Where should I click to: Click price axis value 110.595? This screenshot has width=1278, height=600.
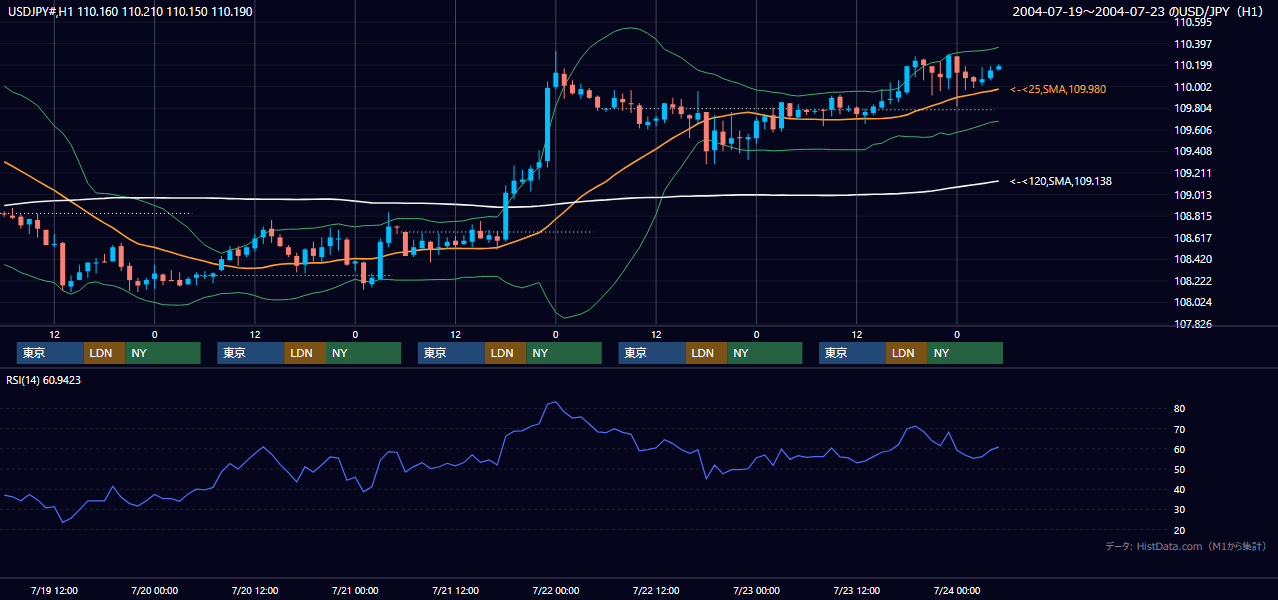(1193, 22)
